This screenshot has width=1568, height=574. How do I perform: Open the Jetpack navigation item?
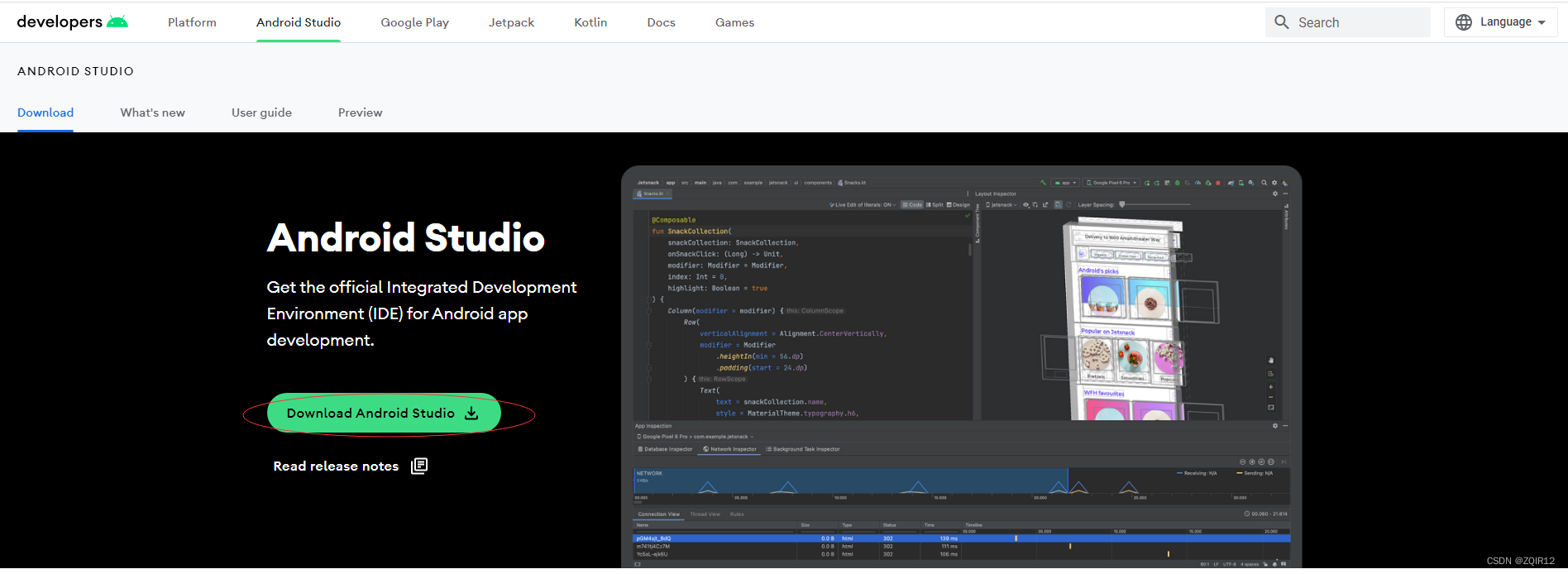[511, 22]
